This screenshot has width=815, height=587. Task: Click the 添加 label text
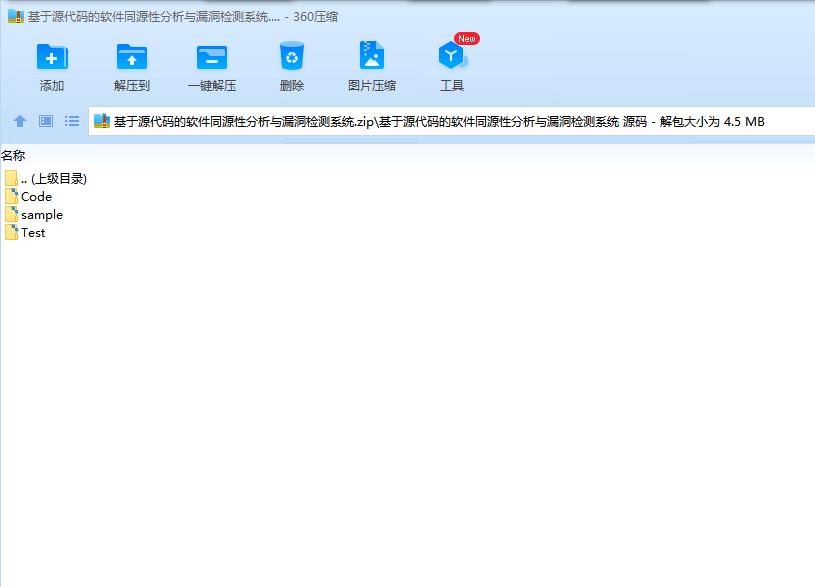point(52,85)
